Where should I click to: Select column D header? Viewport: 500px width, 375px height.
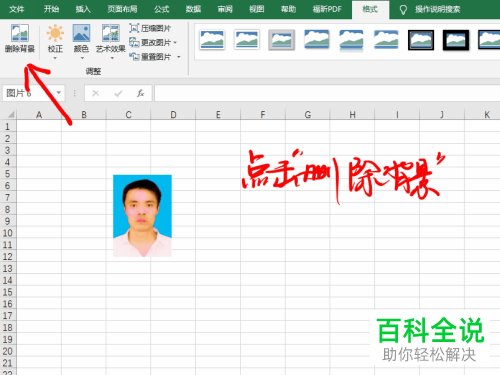coord(173,115)
